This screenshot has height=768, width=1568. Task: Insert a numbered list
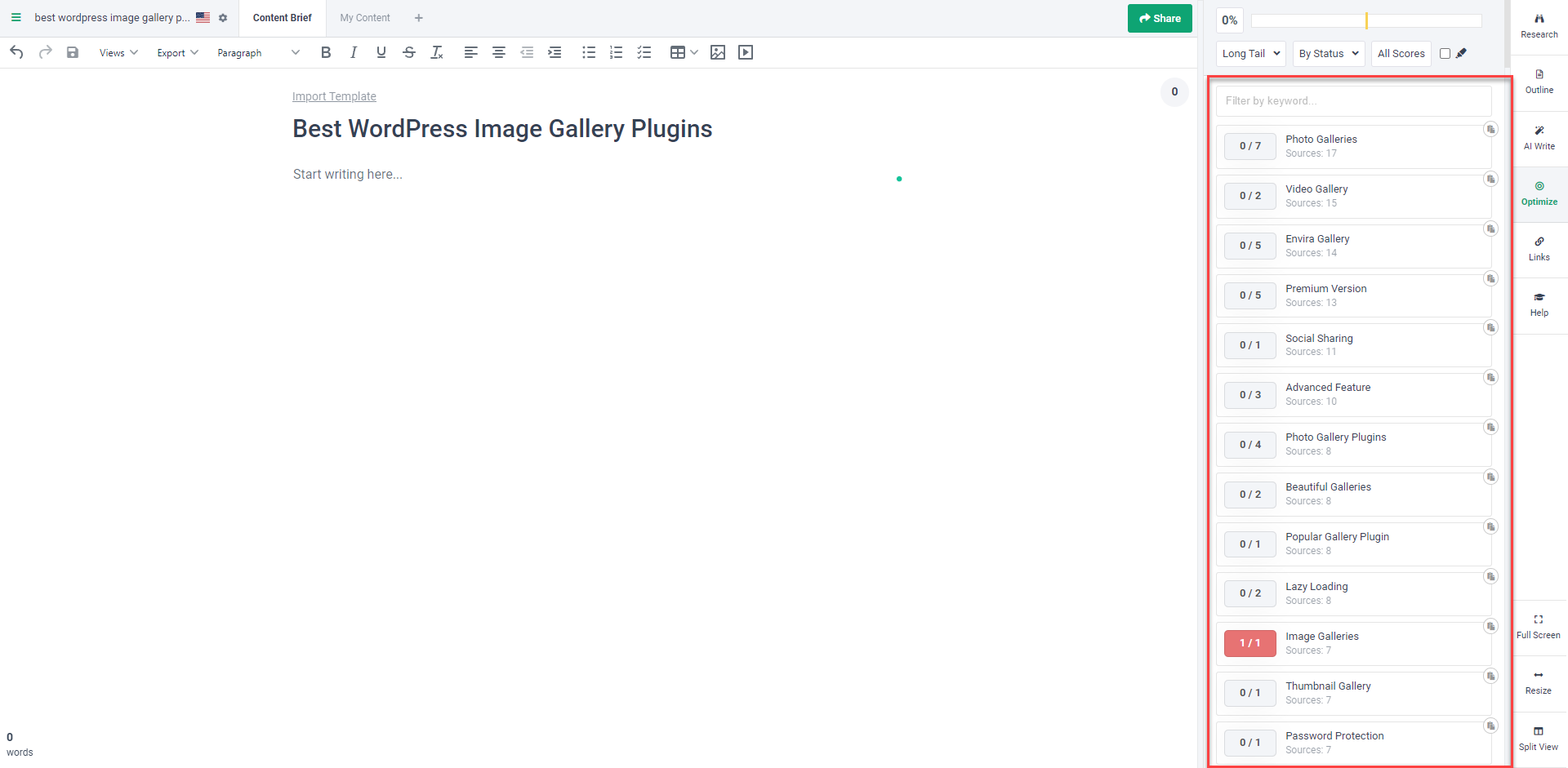[x=617, y=52]
